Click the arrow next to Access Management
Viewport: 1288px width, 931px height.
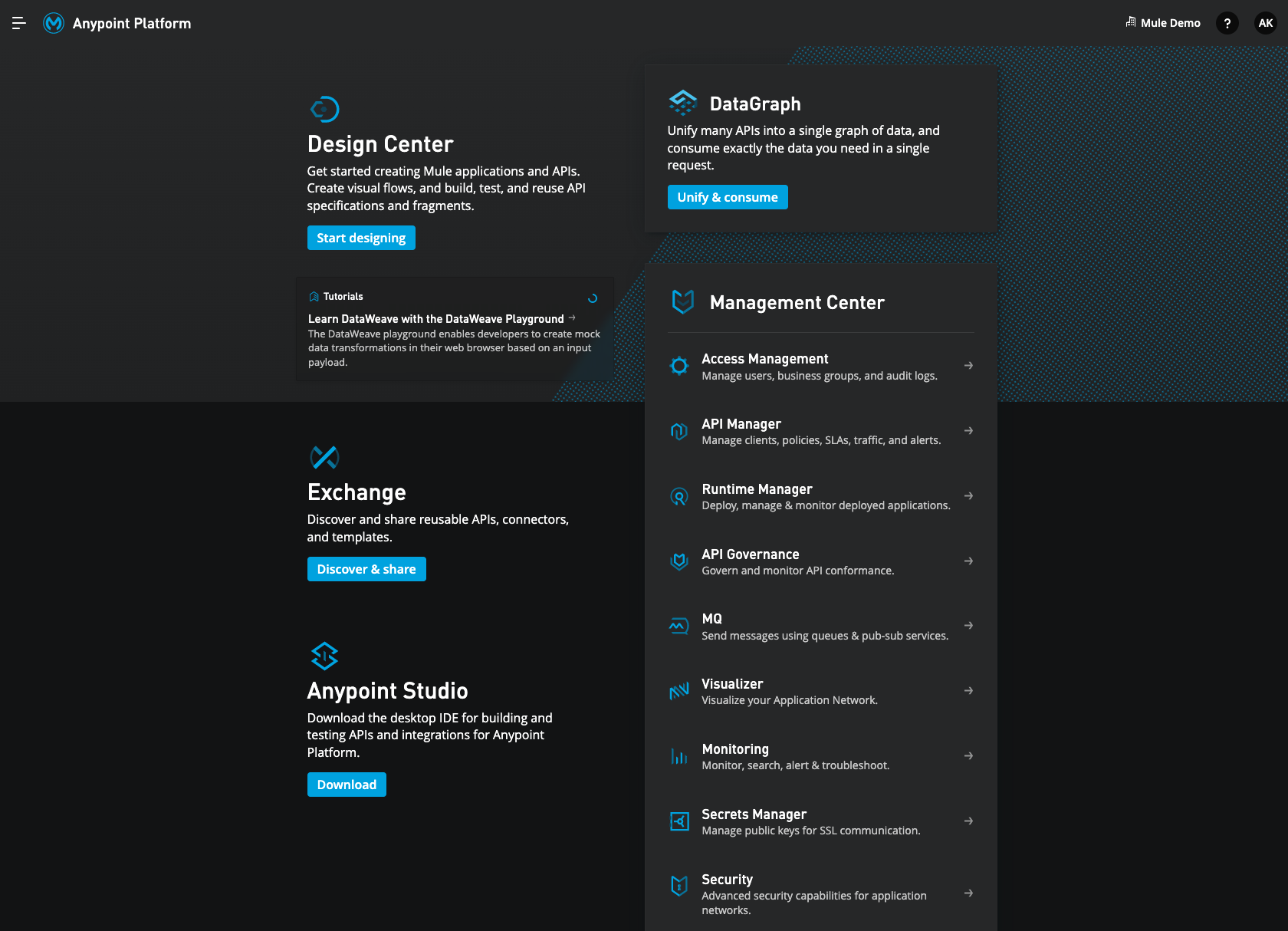click(968, 366)
